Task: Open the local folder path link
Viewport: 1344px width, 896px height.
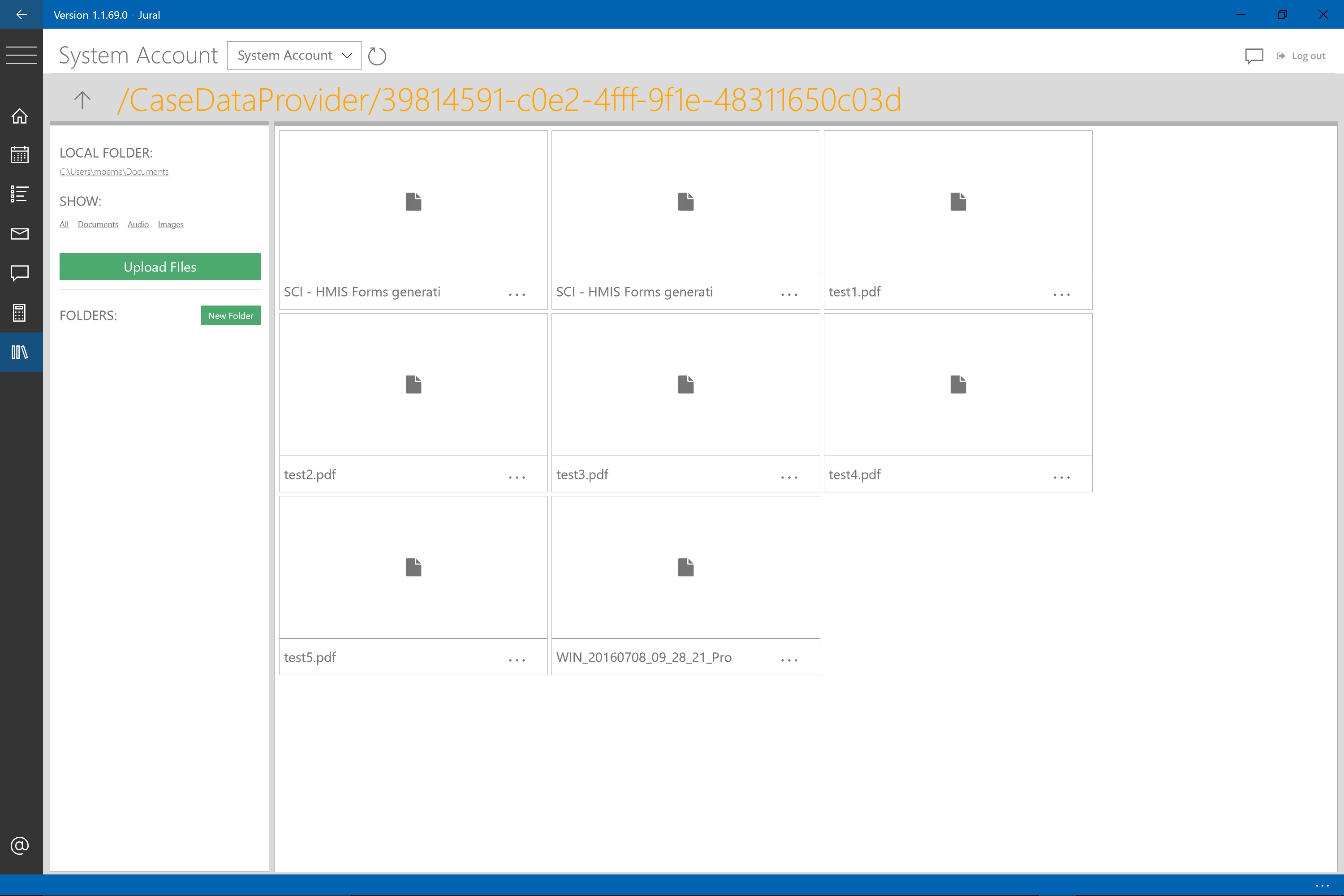Action: 114,172
